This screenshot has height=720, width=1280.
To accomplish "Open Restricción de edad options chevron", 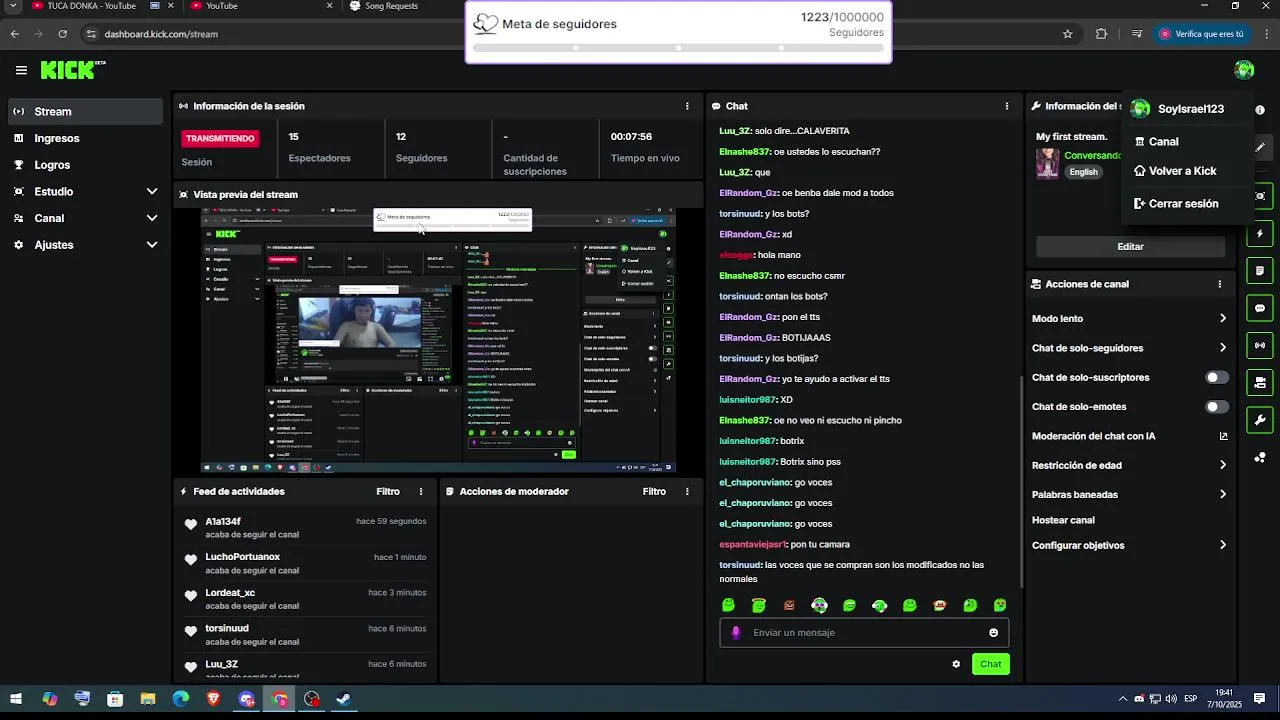I will (1223, 465).
